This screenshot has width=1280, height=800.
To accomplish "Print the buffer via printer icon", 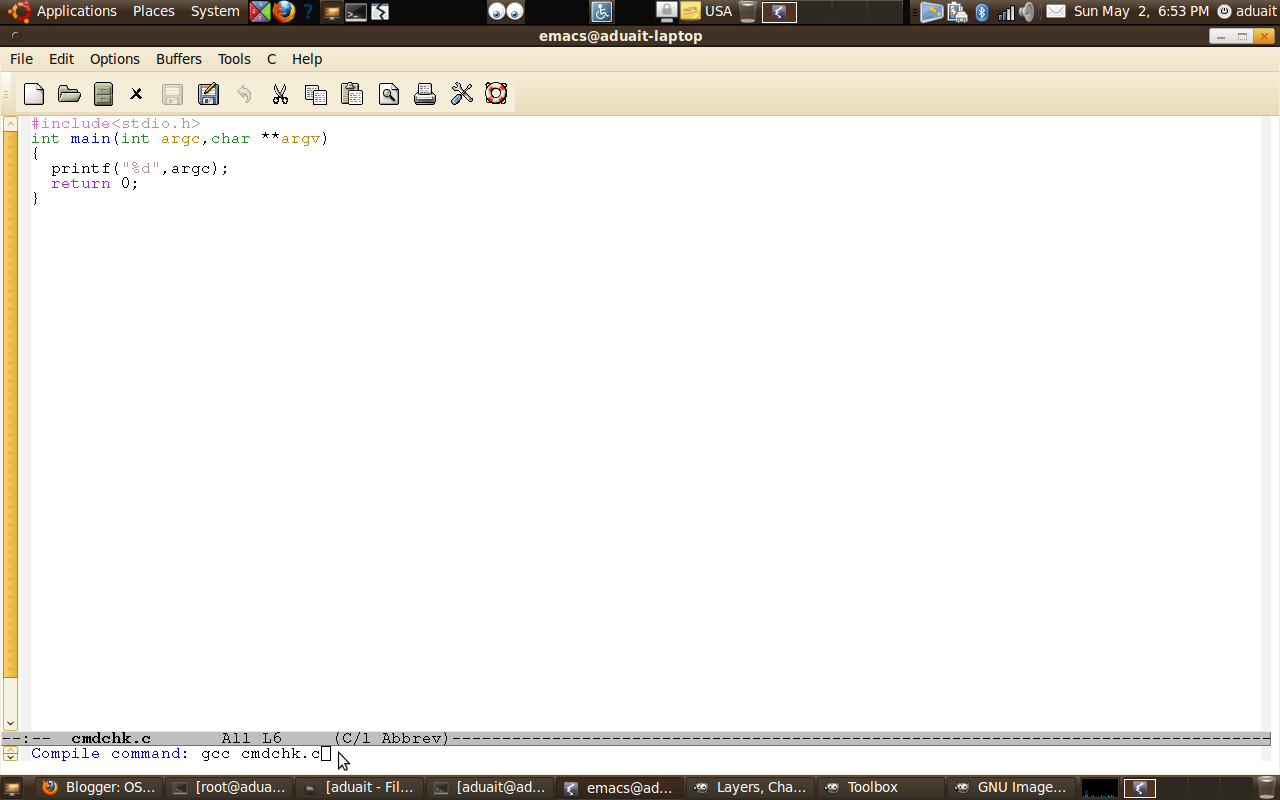I will (425, 94).
